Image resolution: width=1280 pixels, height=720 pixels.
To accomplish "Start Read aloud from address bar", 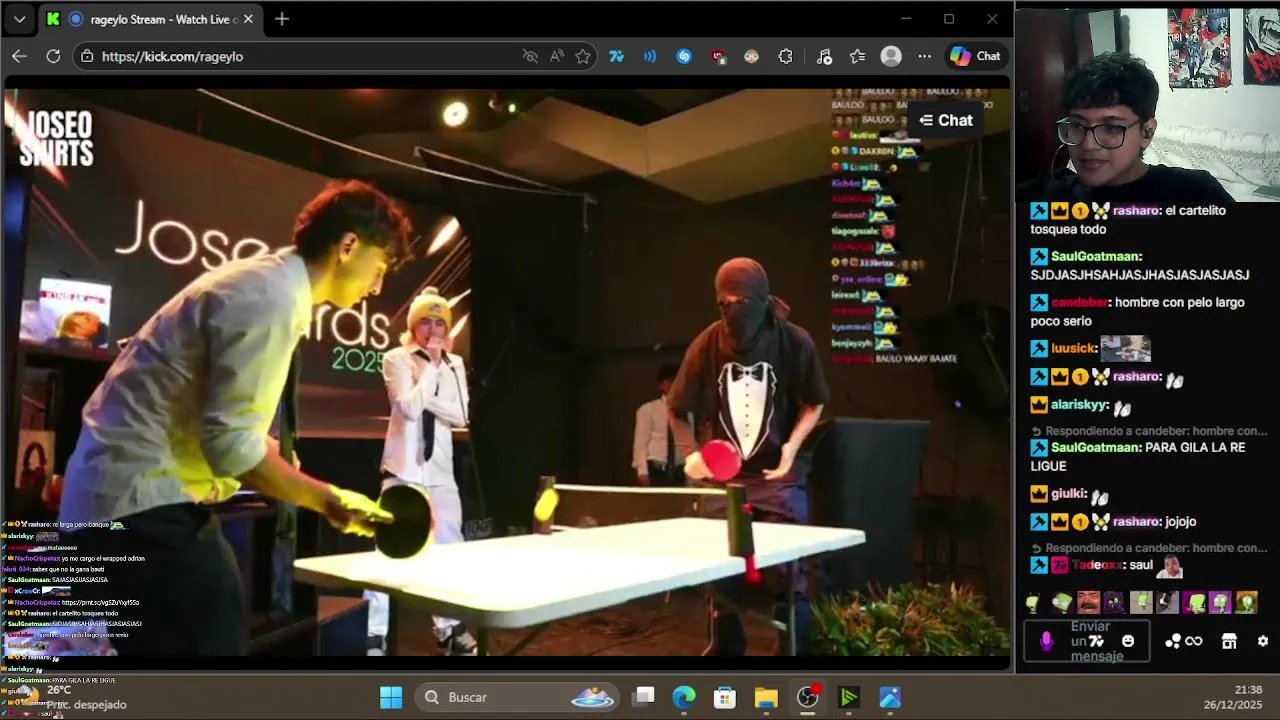I will click(x=557, y=56).
